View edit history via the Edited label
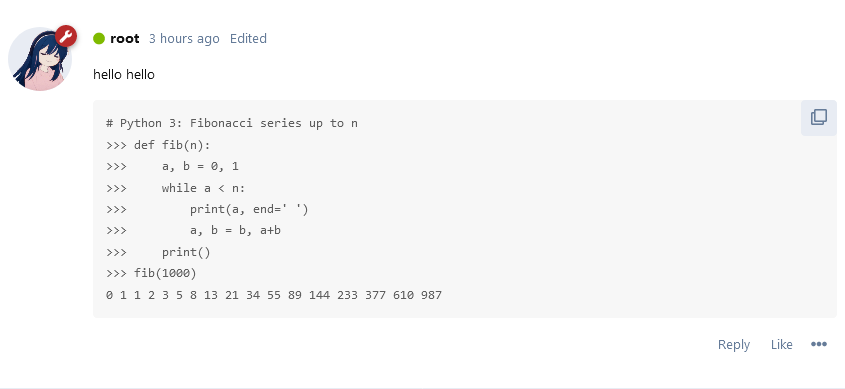 (248, 39)
